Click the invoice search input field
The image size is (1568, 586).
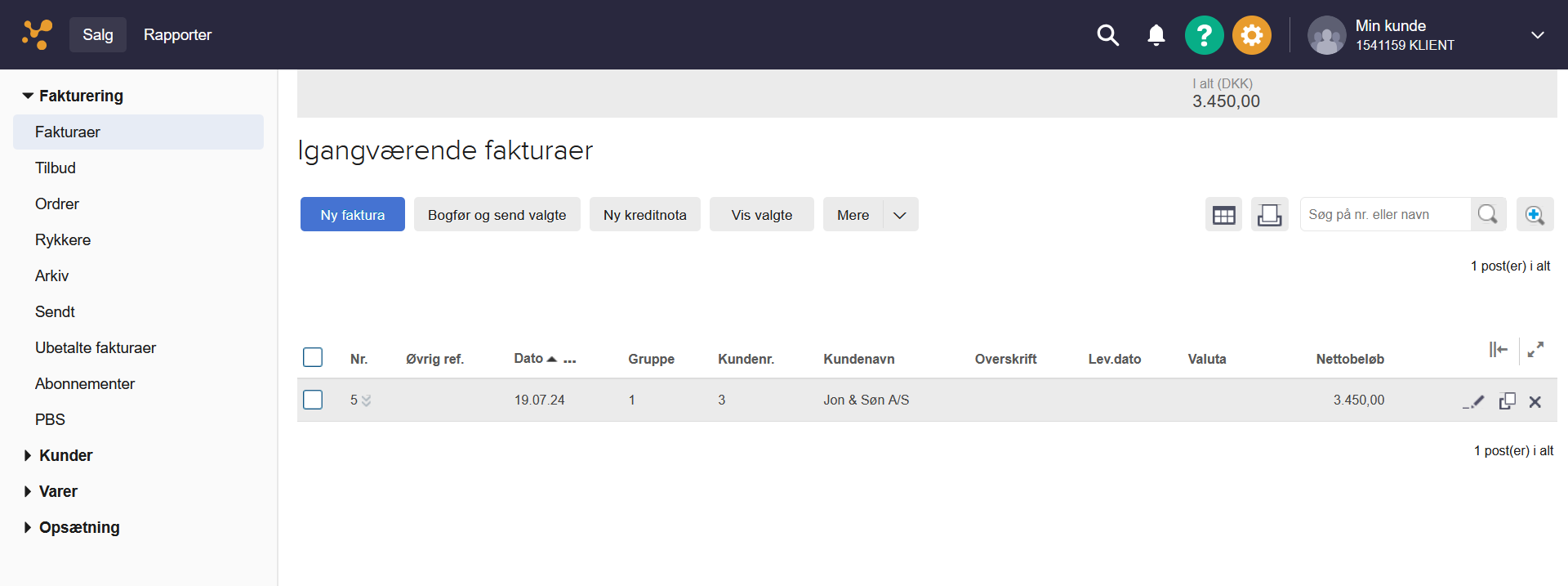[1384, 215]
